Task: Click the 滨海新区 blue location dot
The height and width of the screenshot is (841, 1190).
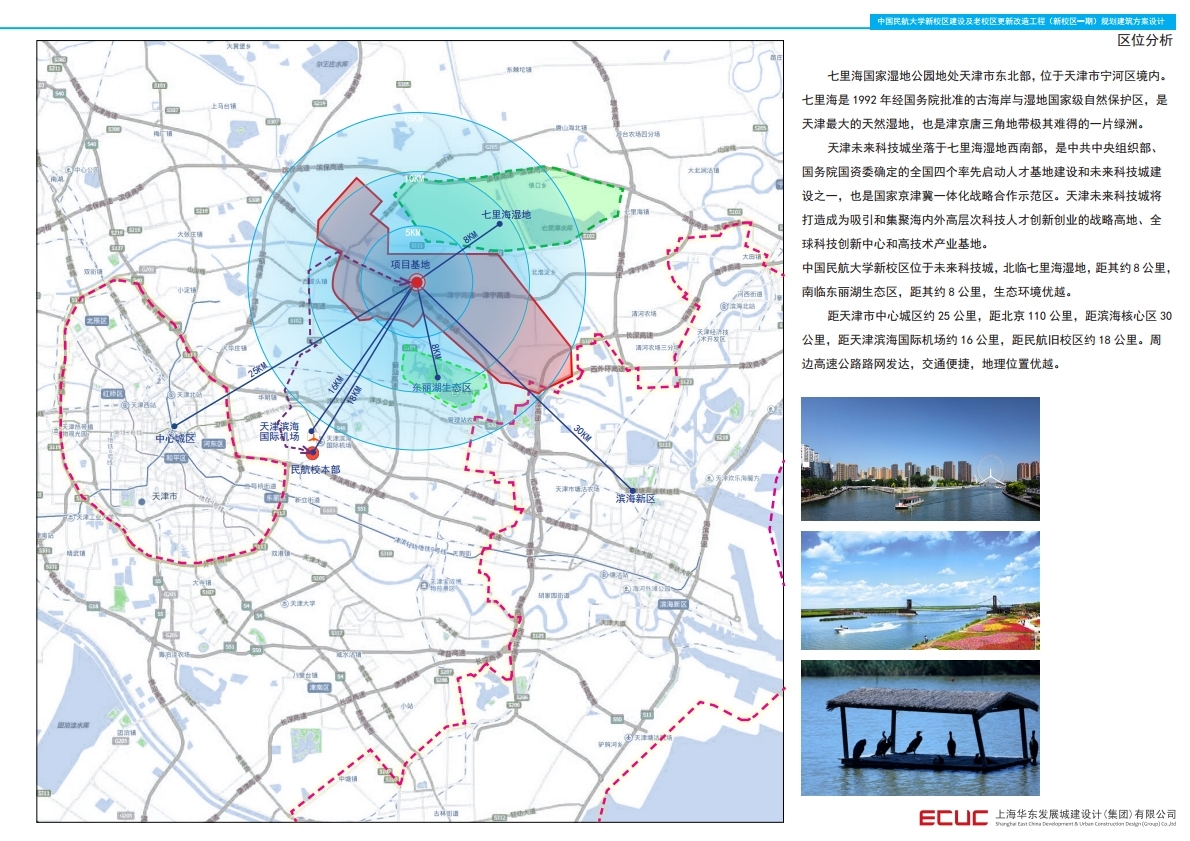Action: point(632,490)
